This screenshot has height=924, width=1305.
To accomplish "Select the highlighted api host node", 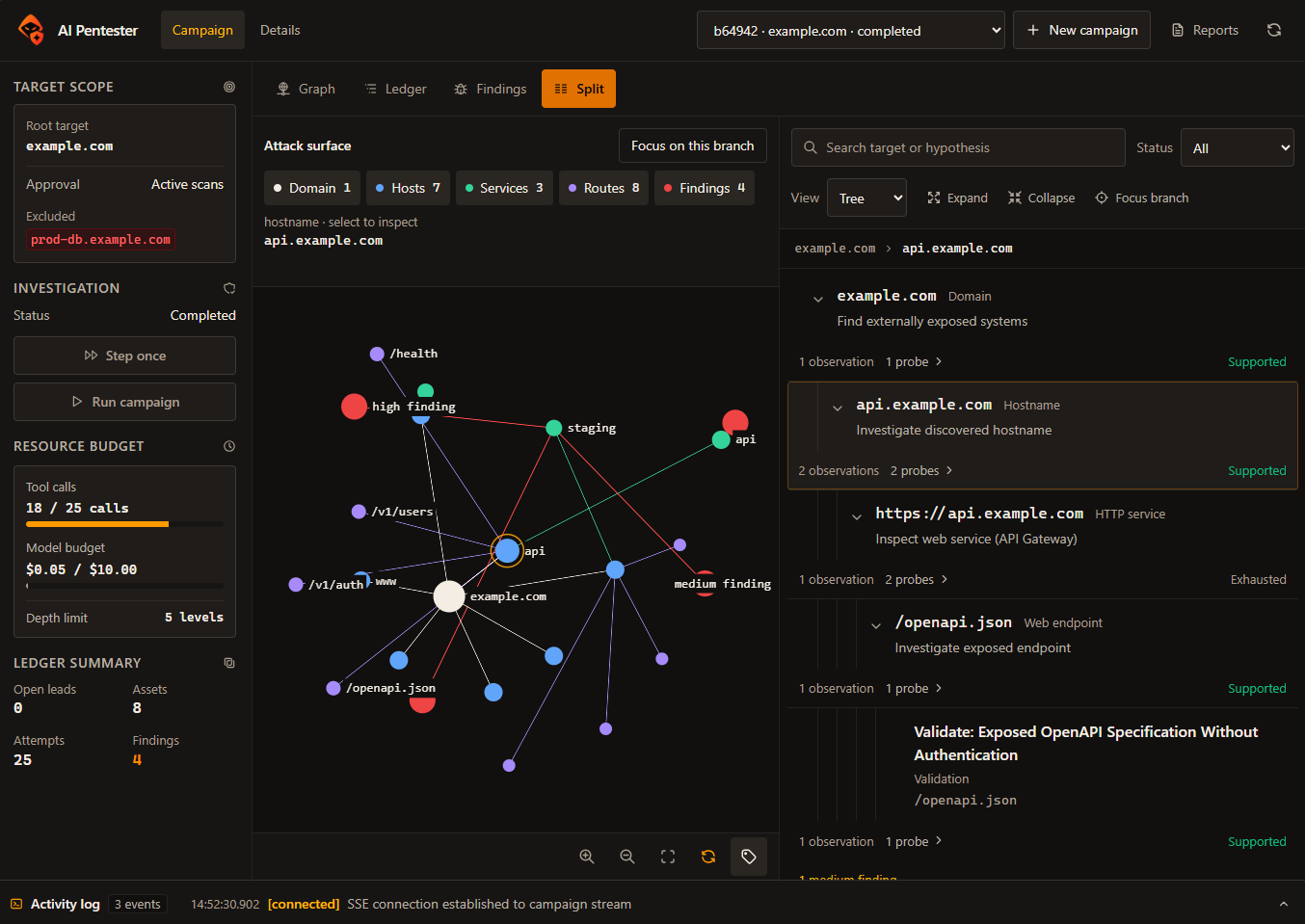I will click(507, 550).
